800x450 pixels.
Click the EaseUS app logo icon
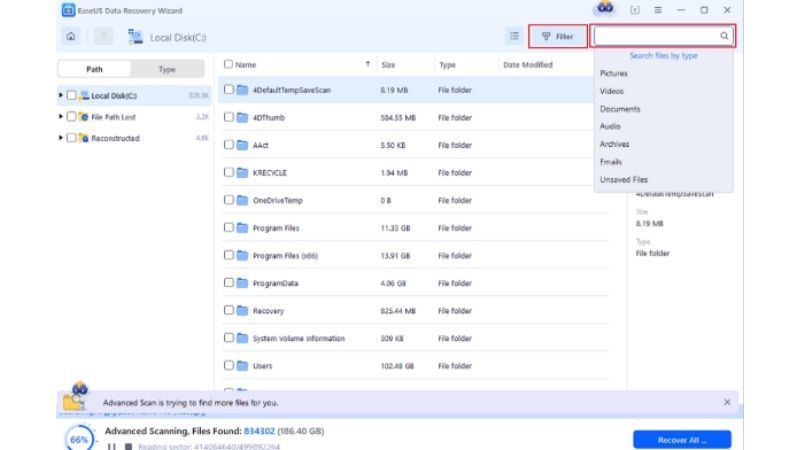(x=68, y=10)
